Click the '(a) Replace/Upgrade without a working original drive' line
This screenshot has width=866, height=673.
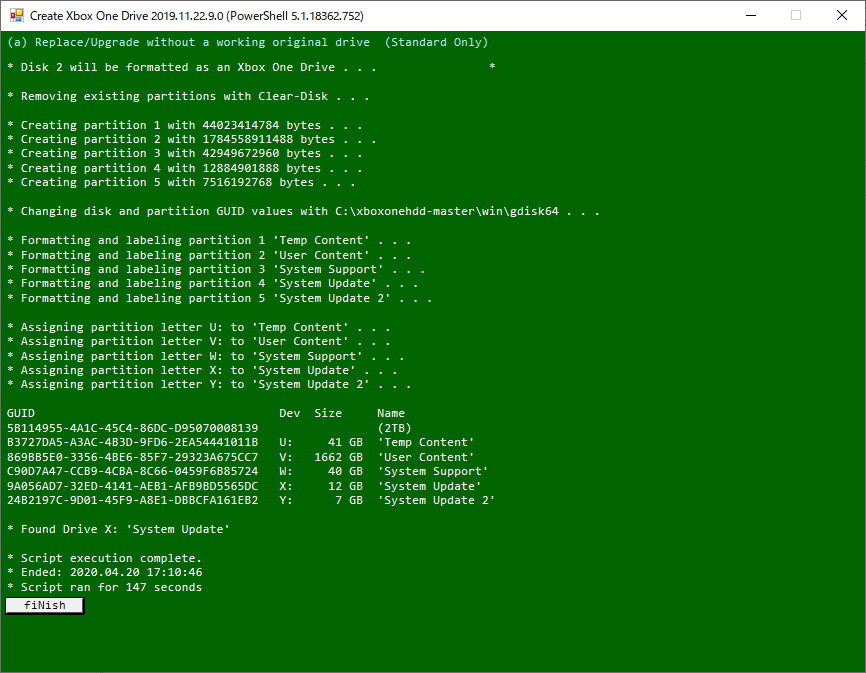click(247, 43)
